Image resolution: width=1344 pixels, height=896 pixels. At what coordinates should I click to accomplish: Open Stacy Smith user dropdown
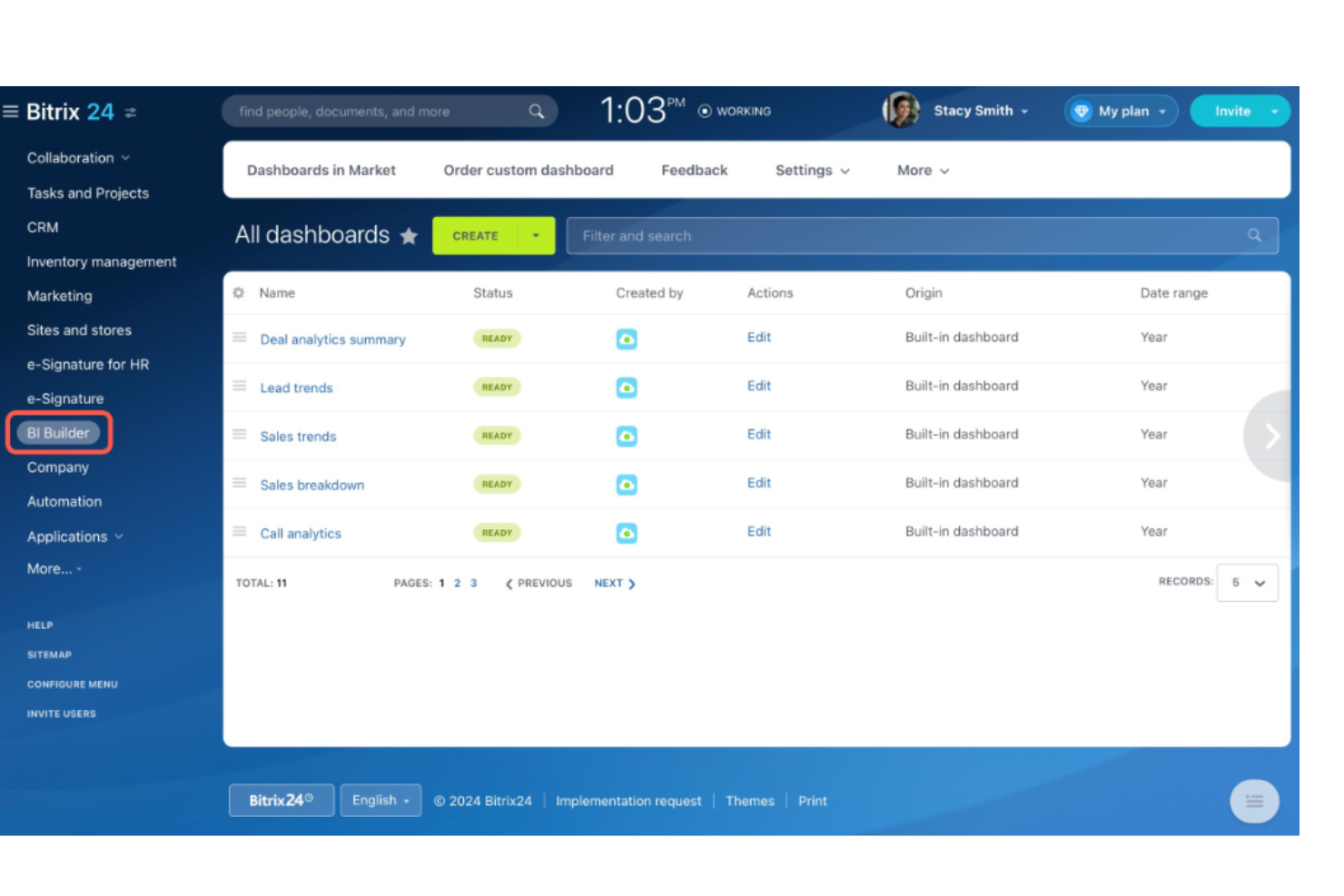(981, 111)
